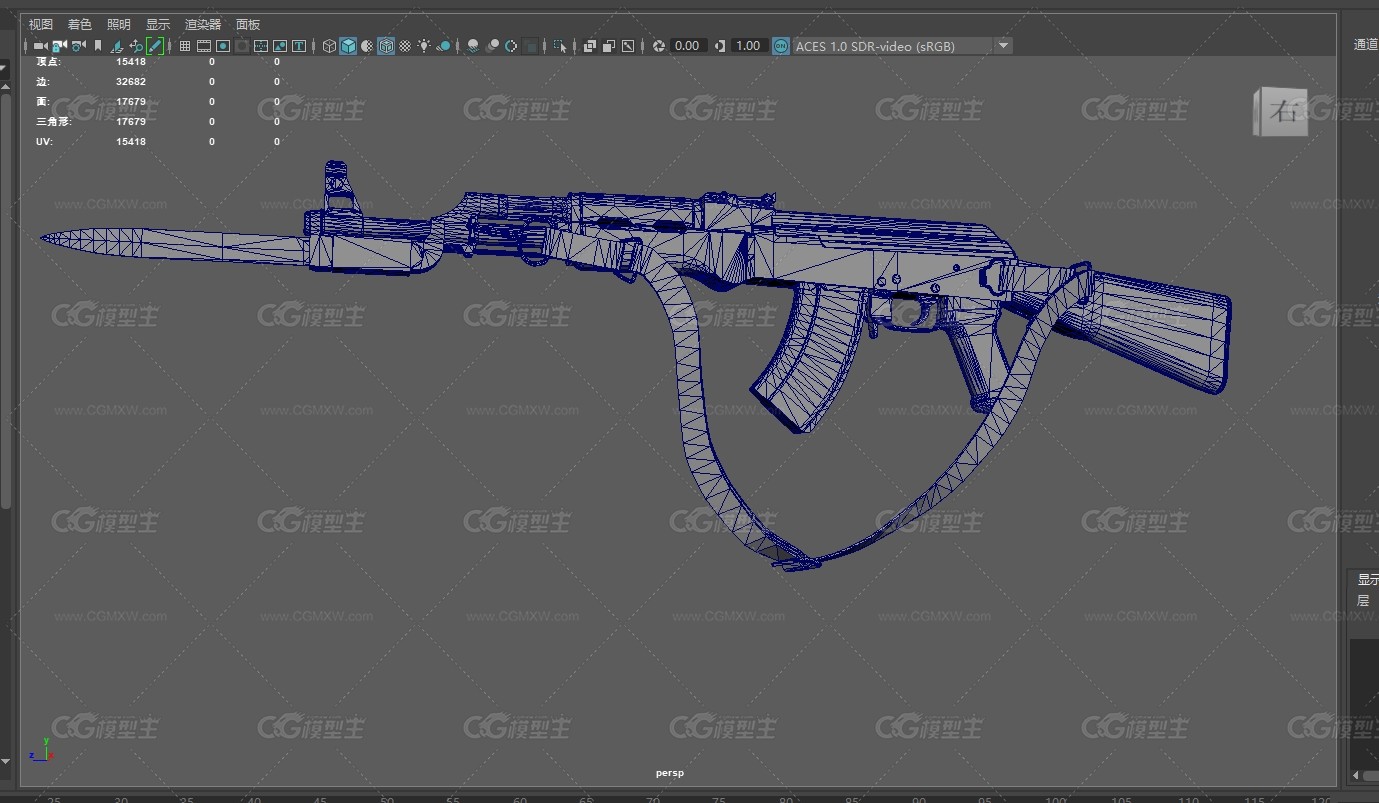This screenshot has width=1379, height=803.
Task: Click the Exposure value field 0.00
Action: tap(688, 46)
